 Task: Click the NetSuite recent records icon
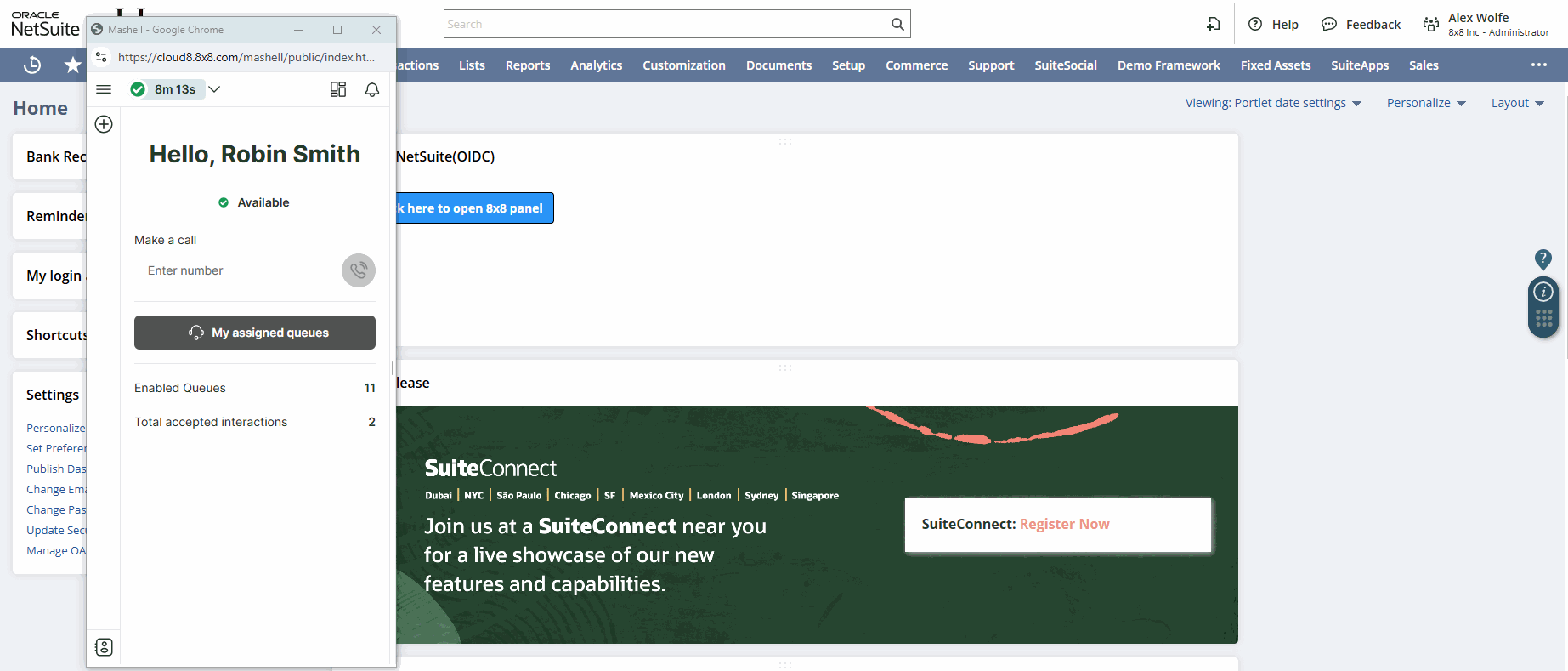(x=32, y=65)
